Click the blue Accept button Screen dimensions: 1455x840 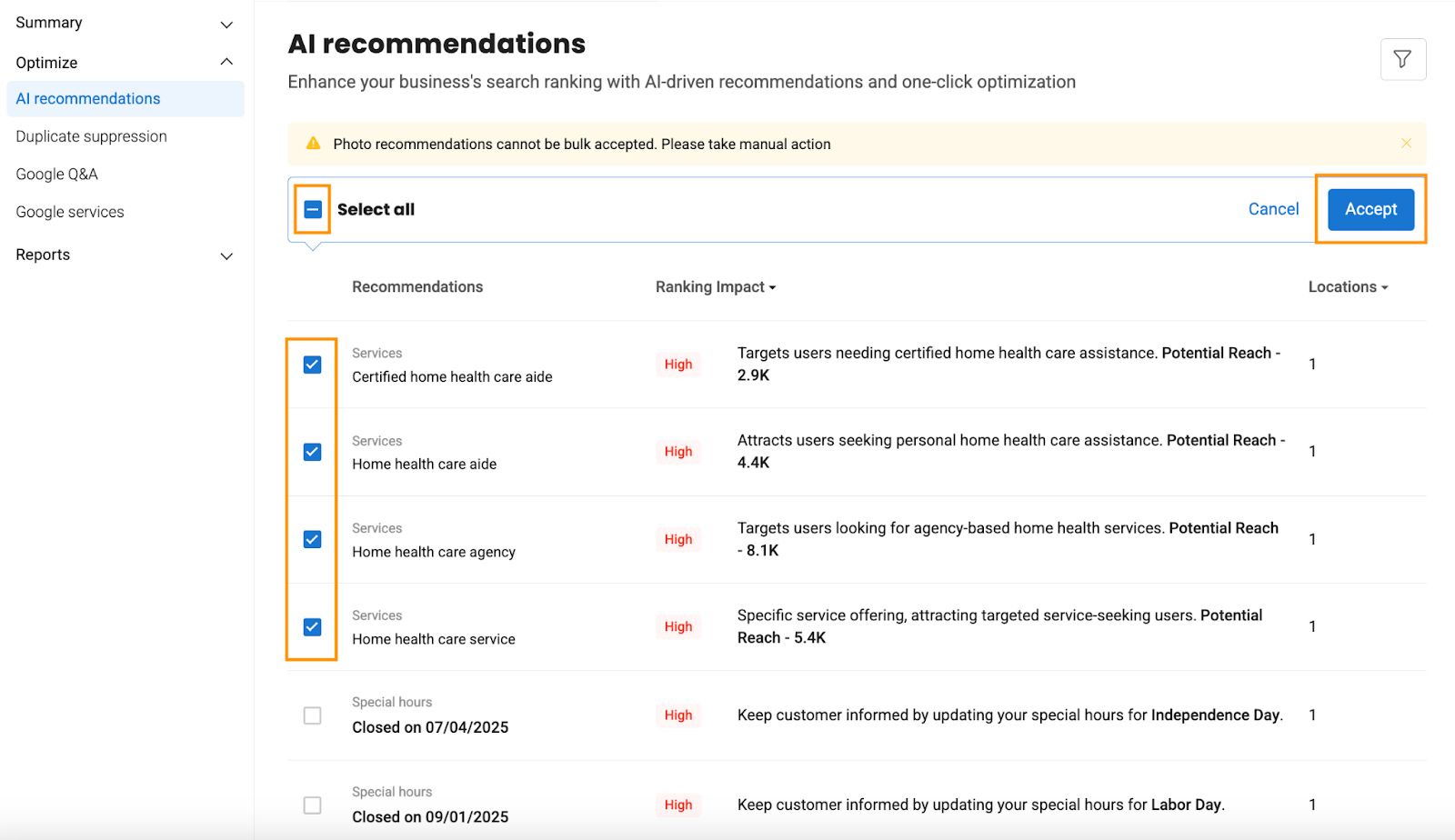tap(1370, 209)
